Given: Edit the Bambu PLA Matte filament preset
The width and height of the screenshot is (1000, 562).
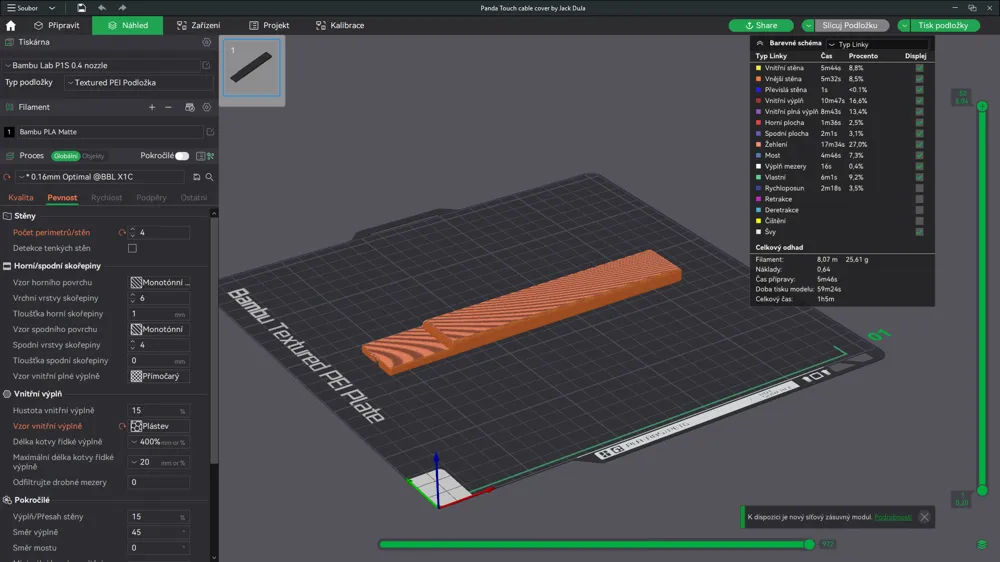Looking at the screenshot, I should coord(210,132).
